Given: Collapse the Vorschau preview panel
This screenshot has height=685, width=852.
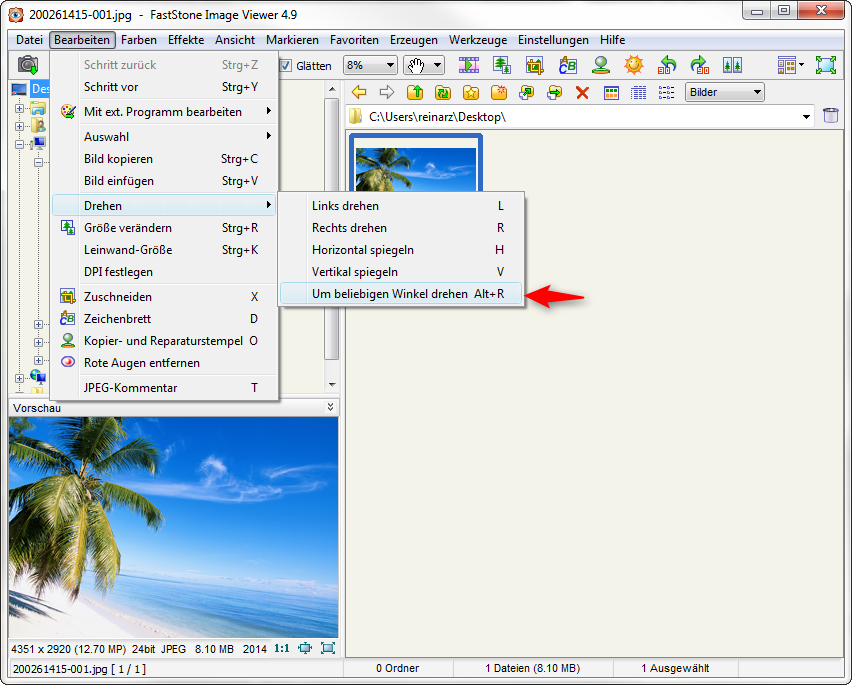Looking at the screenshot, I should pos(330,408).
